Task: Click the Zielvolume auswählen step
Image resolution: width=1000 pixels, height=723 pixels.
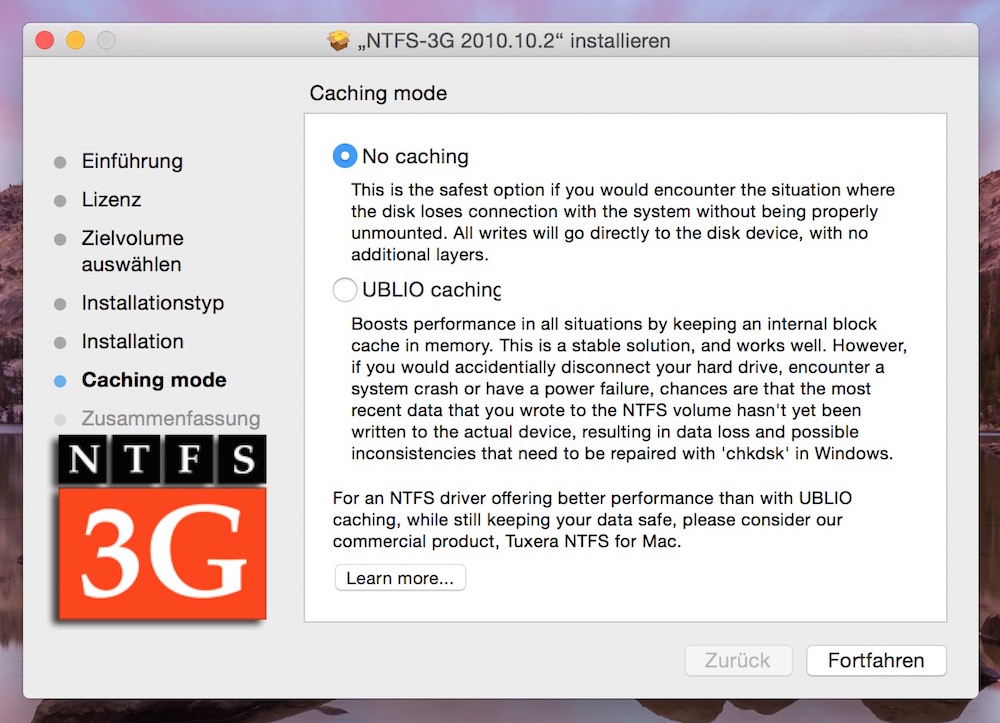Action: (x=133, y=251)
